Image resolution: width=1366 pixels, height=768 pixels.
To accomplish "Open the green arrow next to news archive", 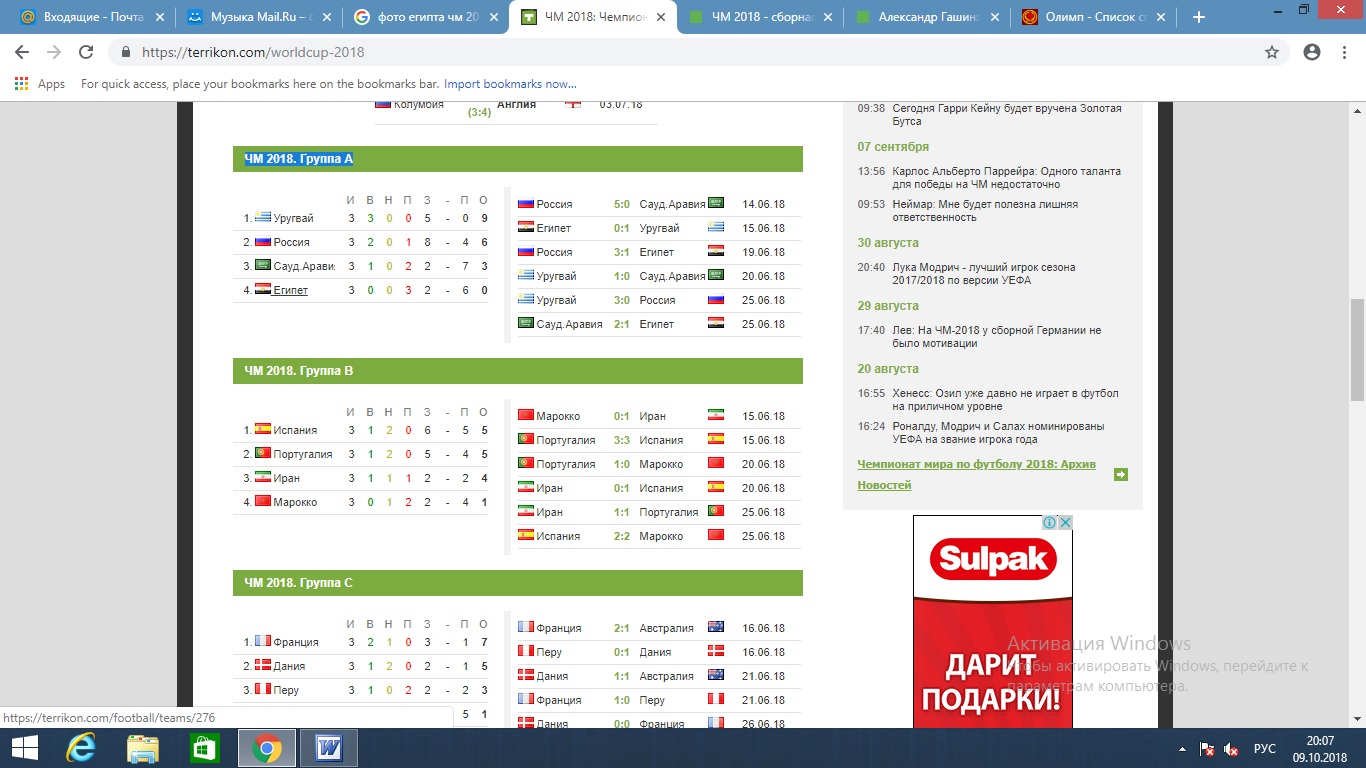I will [x=1121, y=475].
